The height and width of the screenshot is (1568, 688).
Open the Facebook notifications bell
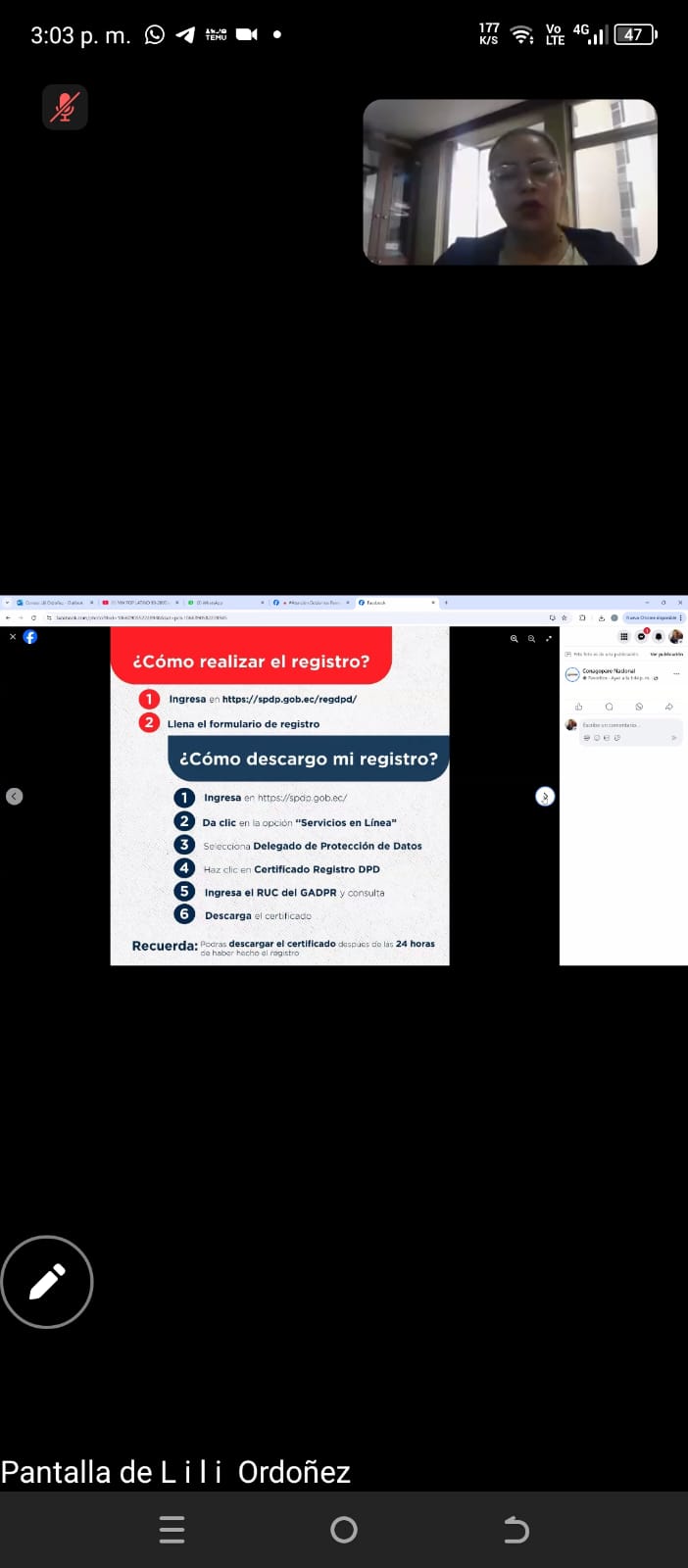click(x=659, y=637)
